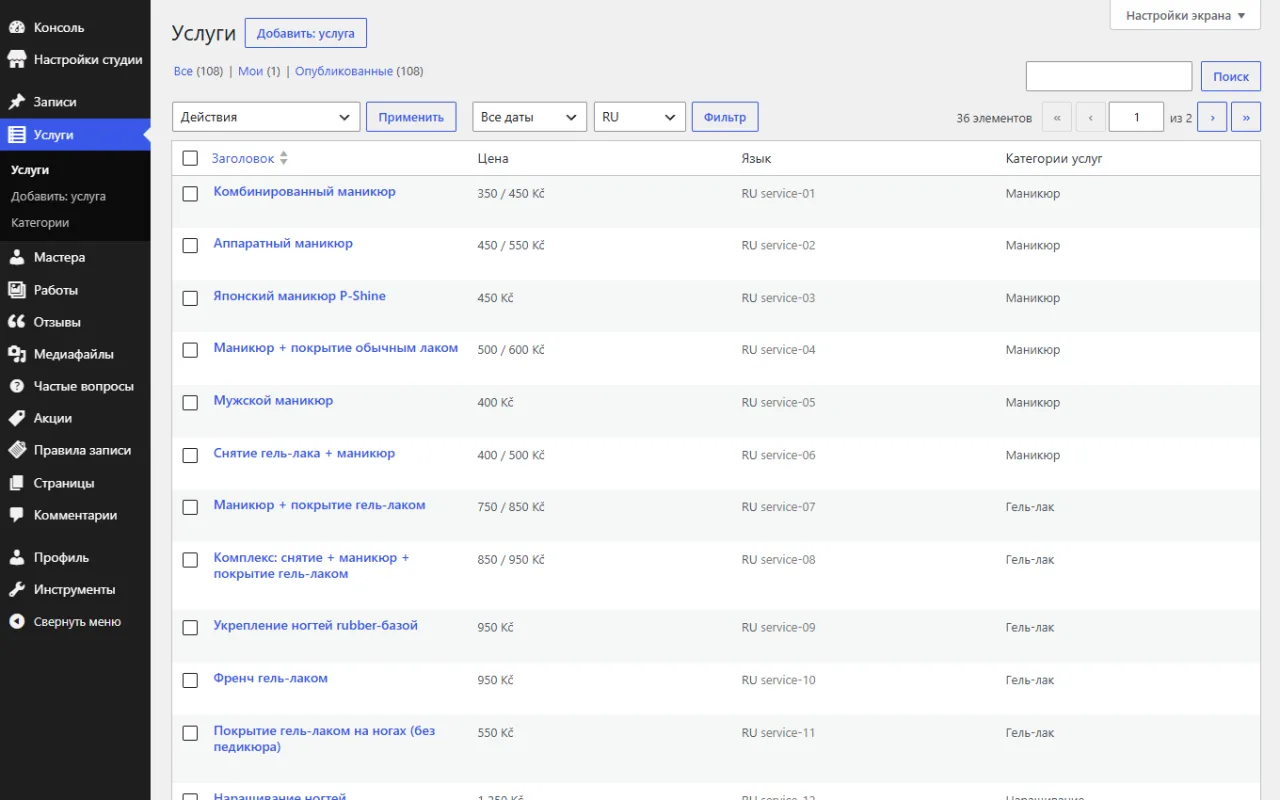Click the Работы gallery icon
Screen dimensions: 1280x800
click(x=16, y=290)
